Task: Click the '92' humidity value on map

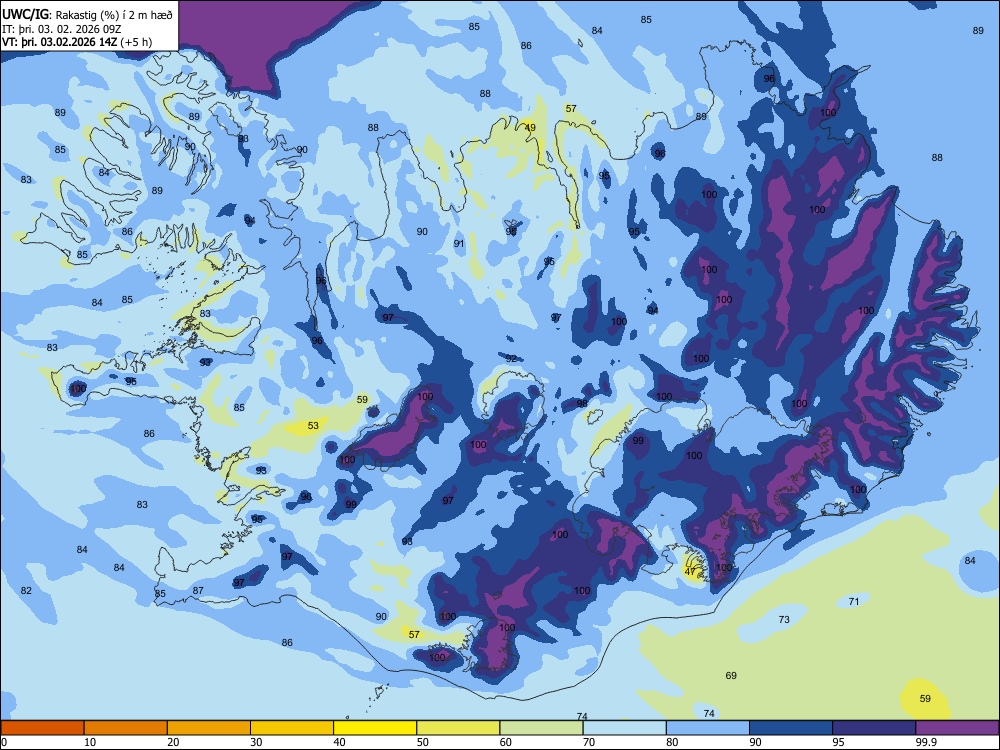Action: tap(511, 358)
